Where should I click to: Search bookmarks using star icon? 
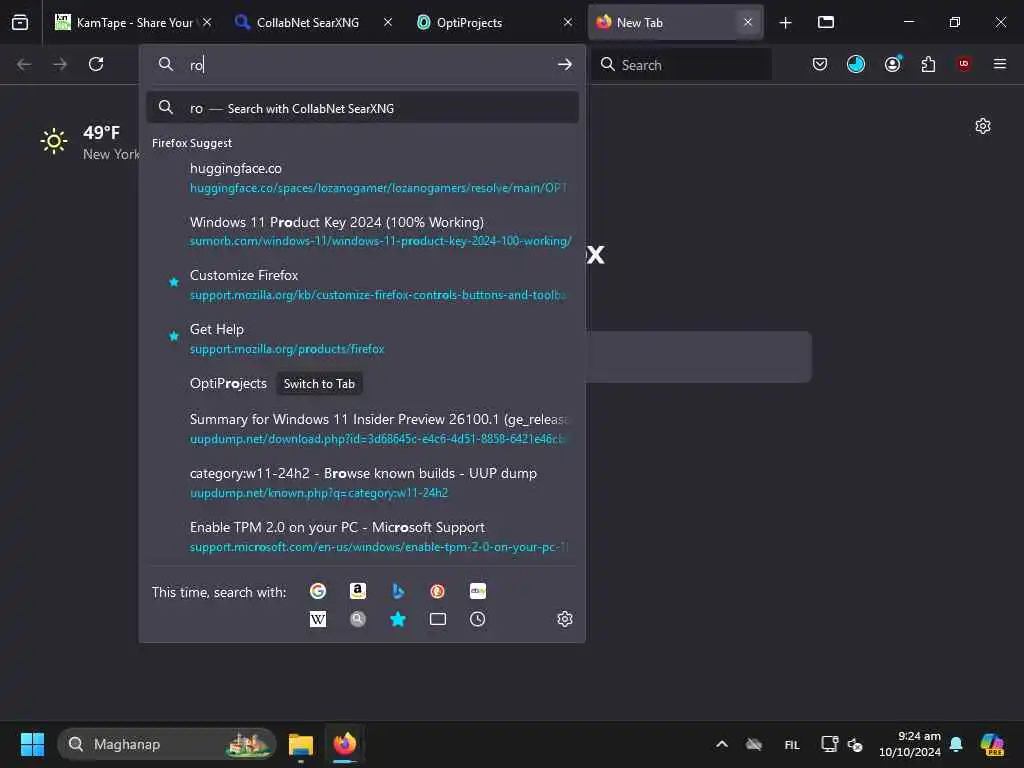pyautogui.click(x=398, y=619)
